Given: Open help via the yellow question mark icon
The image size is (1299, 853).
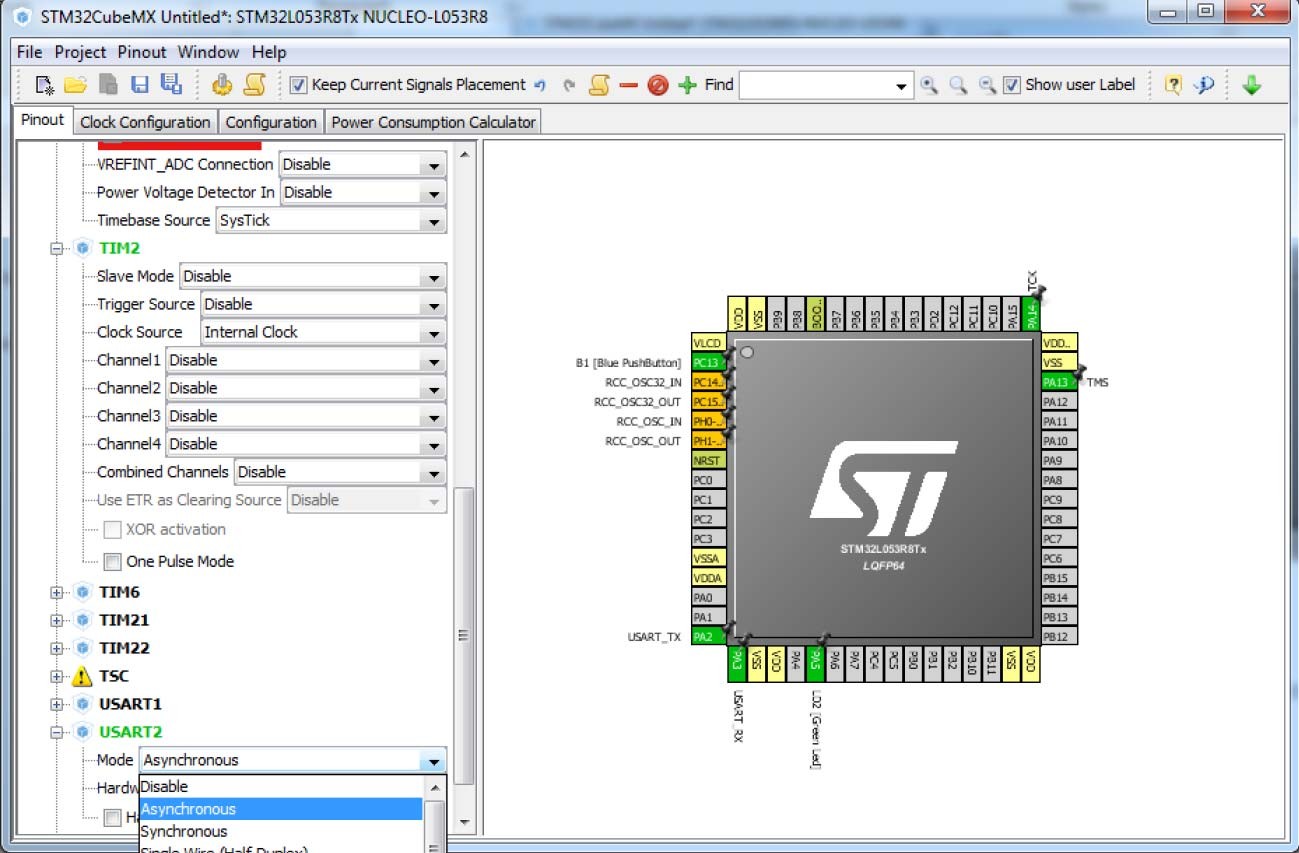Looking at the screenshot, I should tap(1173, 85).
